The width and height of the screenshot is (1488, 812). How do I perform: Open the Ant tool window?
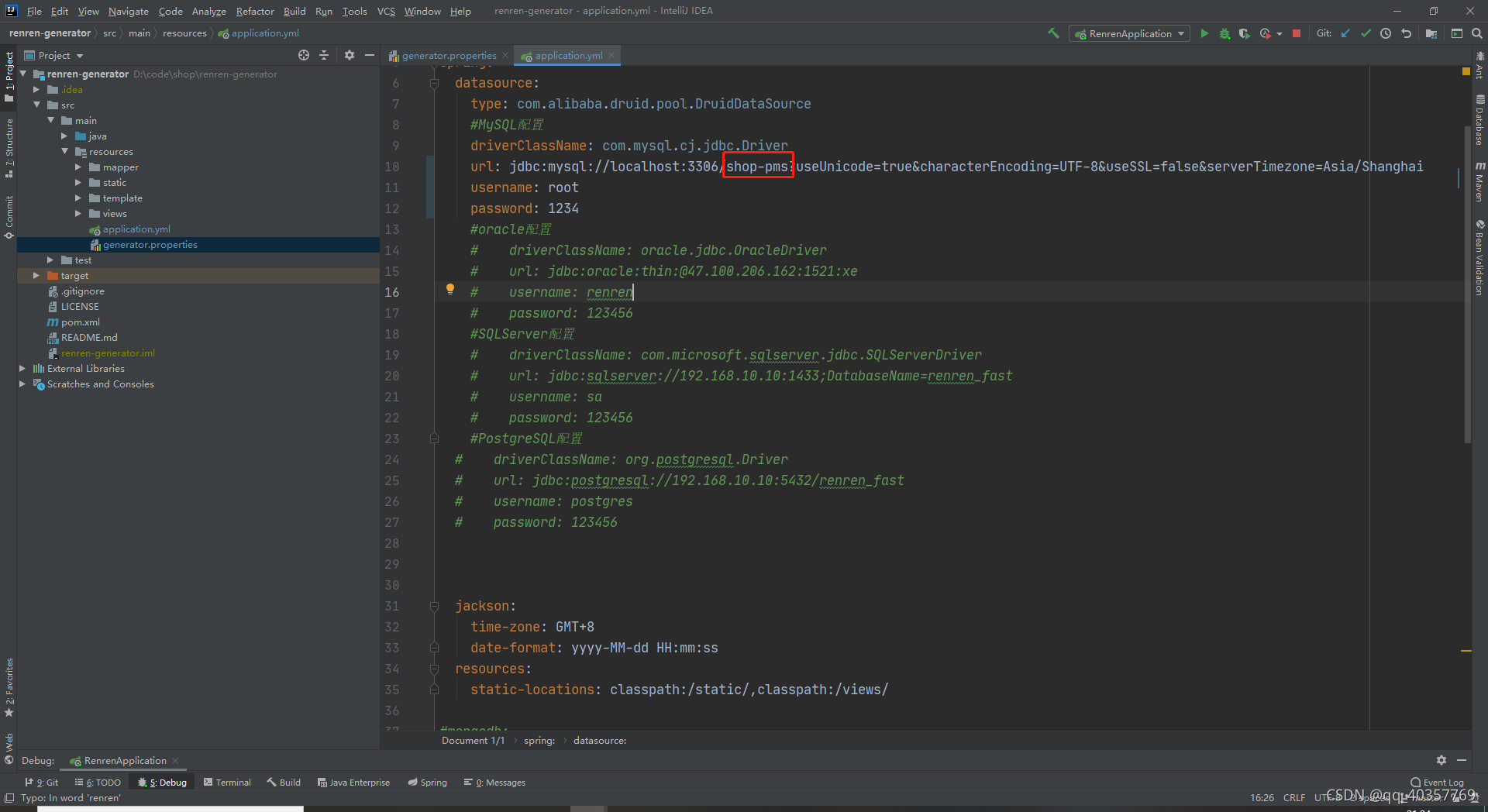pos(1479,64)
